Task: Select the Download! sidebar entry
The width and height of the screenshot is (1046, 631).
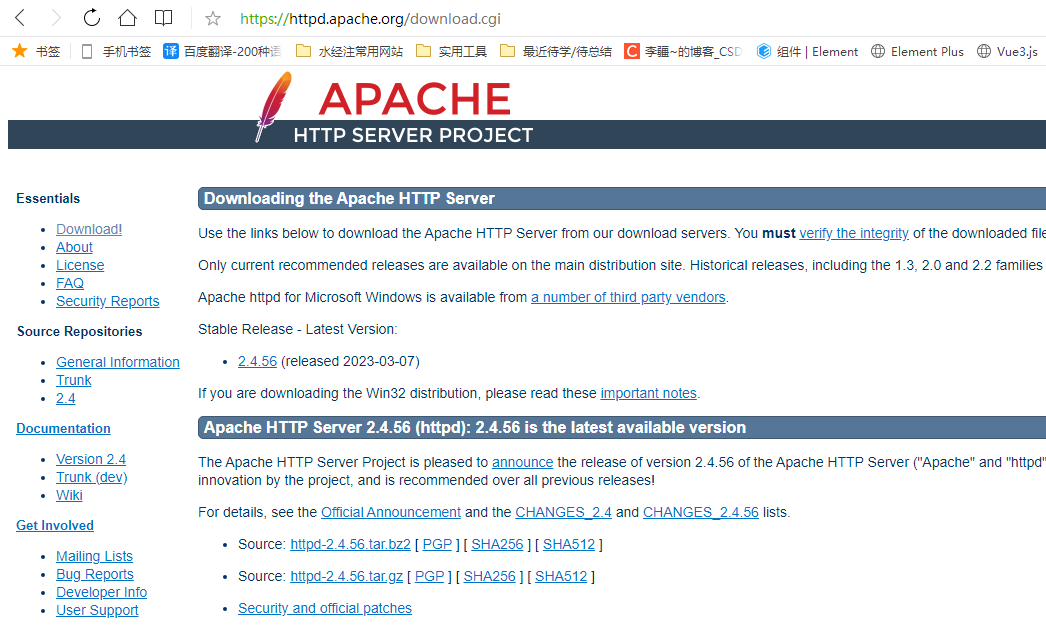Action: pos(88,229)
